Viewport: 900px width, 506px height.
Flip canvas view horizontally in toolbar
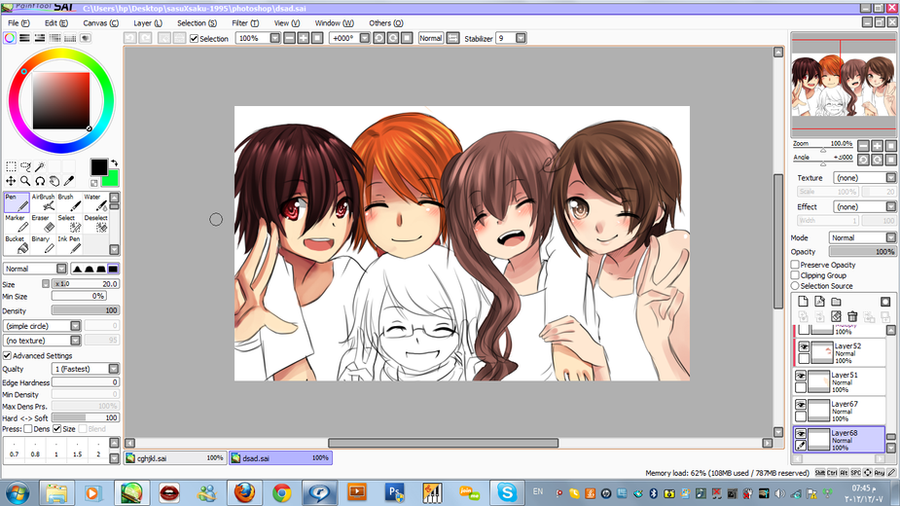tap(453, 38)
